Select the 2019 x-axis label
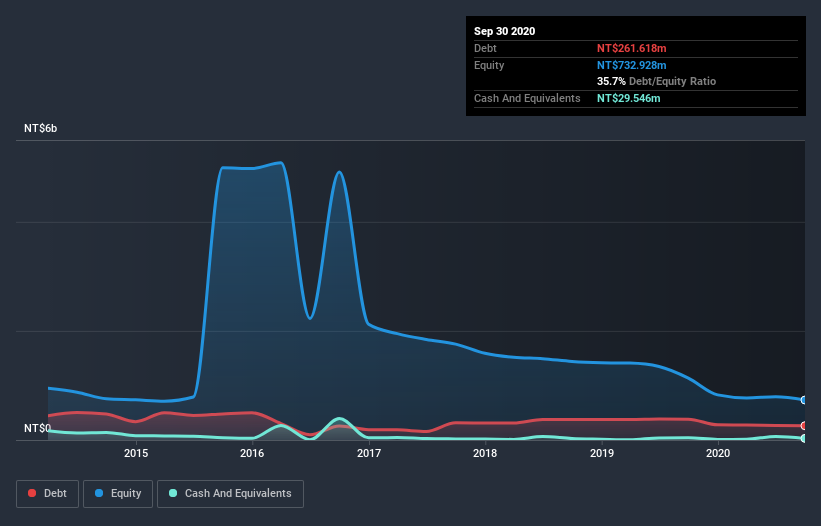This screenshot has width=821, height=526. [x=602, y=453]
